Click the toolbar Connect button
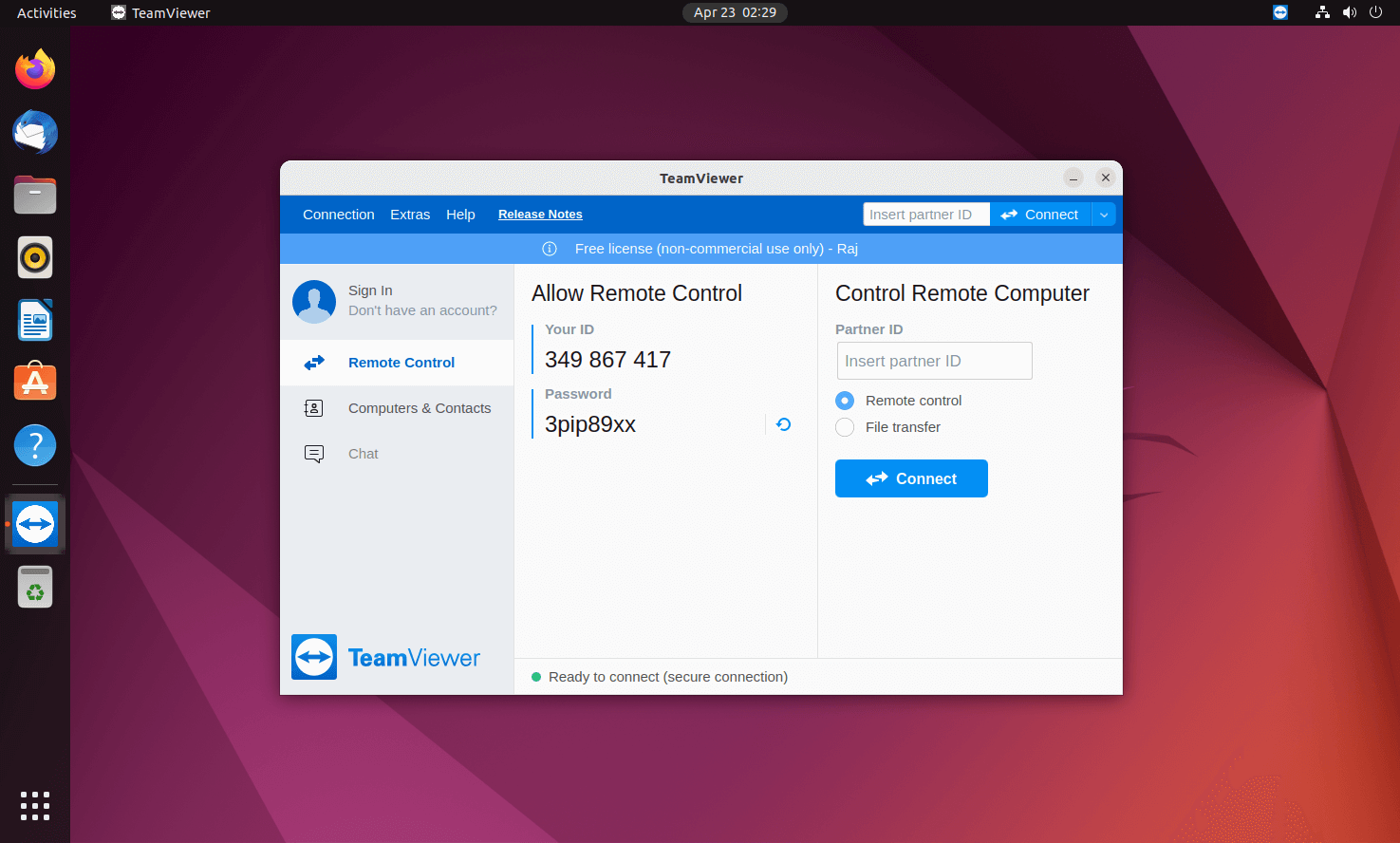This screenshot has height=843, width=1400. [x=1040, y=215]
